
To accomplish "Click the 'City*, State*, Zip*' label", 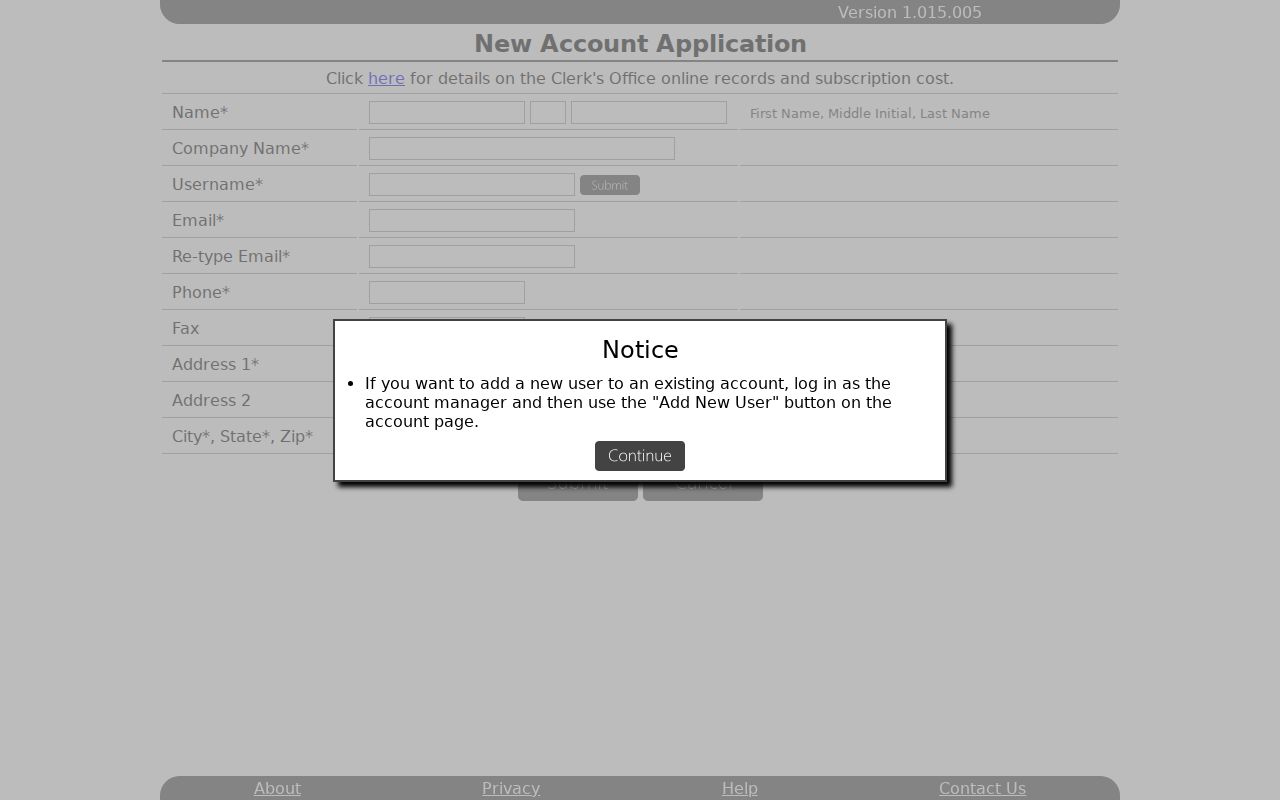I will click(242, 436).
